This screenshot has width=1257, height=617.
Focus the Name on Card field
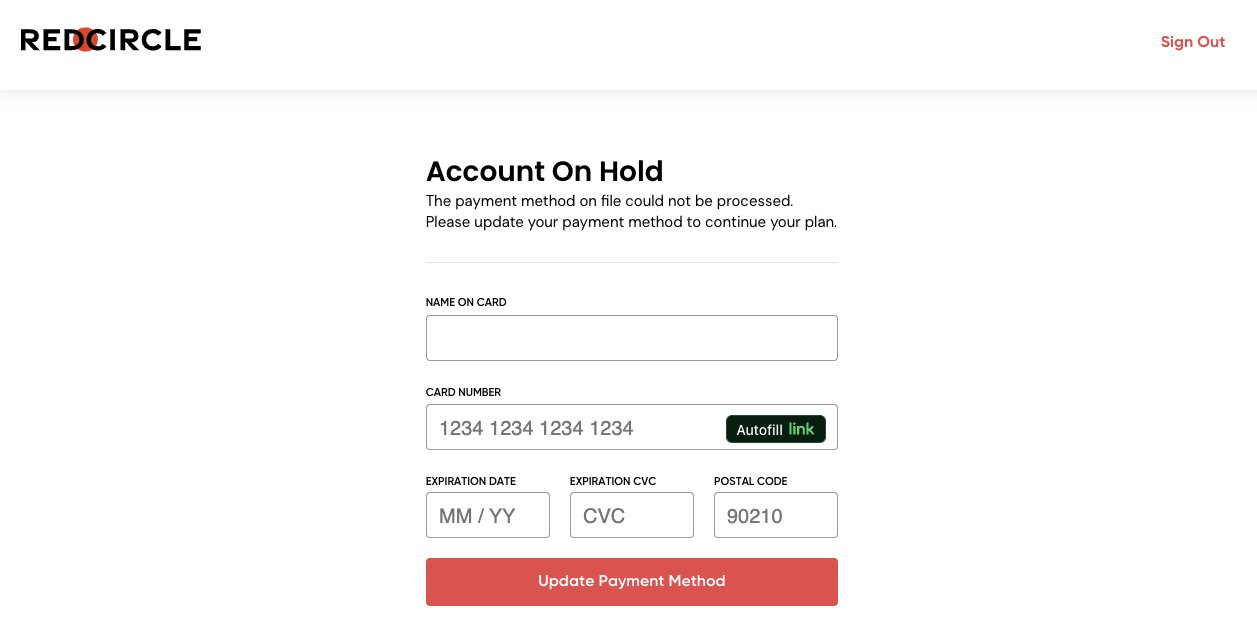click(x=632, y=338)
